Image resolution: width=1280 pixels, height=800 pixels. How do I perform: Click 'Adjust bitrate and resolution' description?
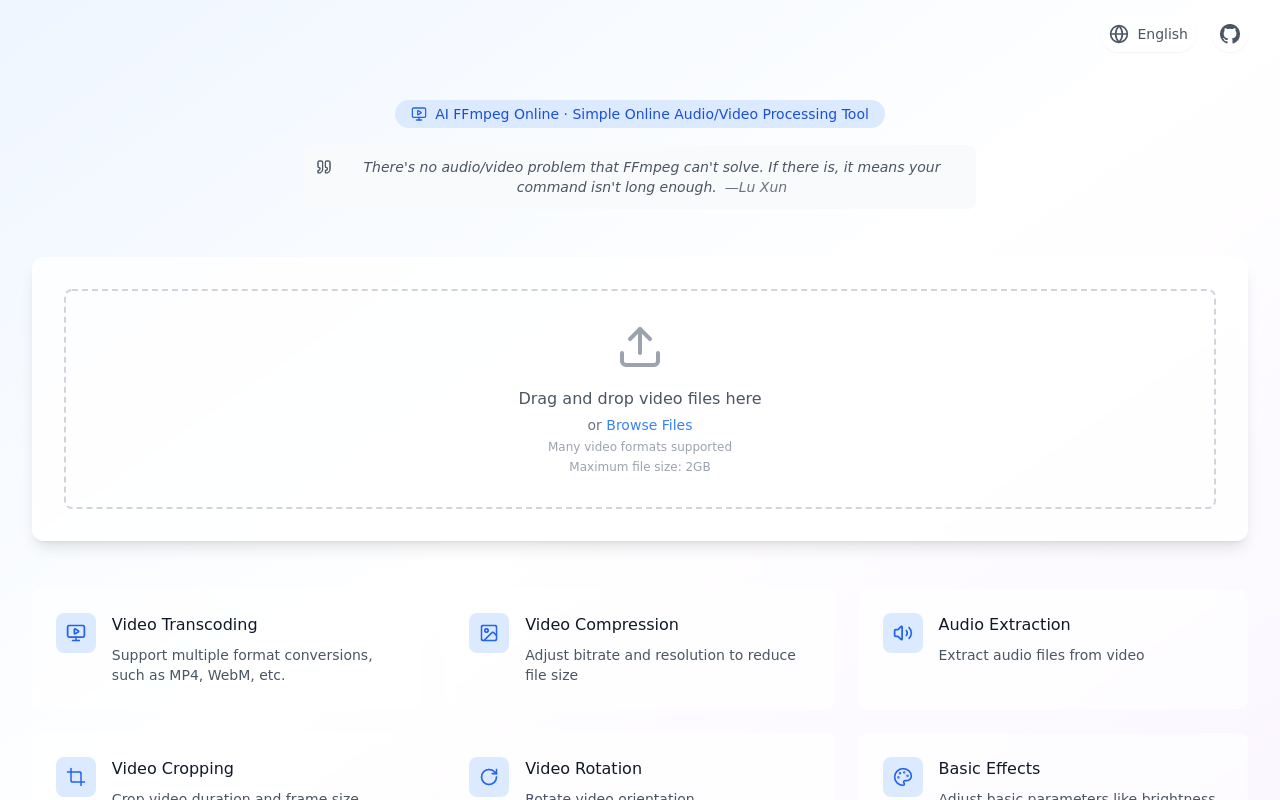660,665
